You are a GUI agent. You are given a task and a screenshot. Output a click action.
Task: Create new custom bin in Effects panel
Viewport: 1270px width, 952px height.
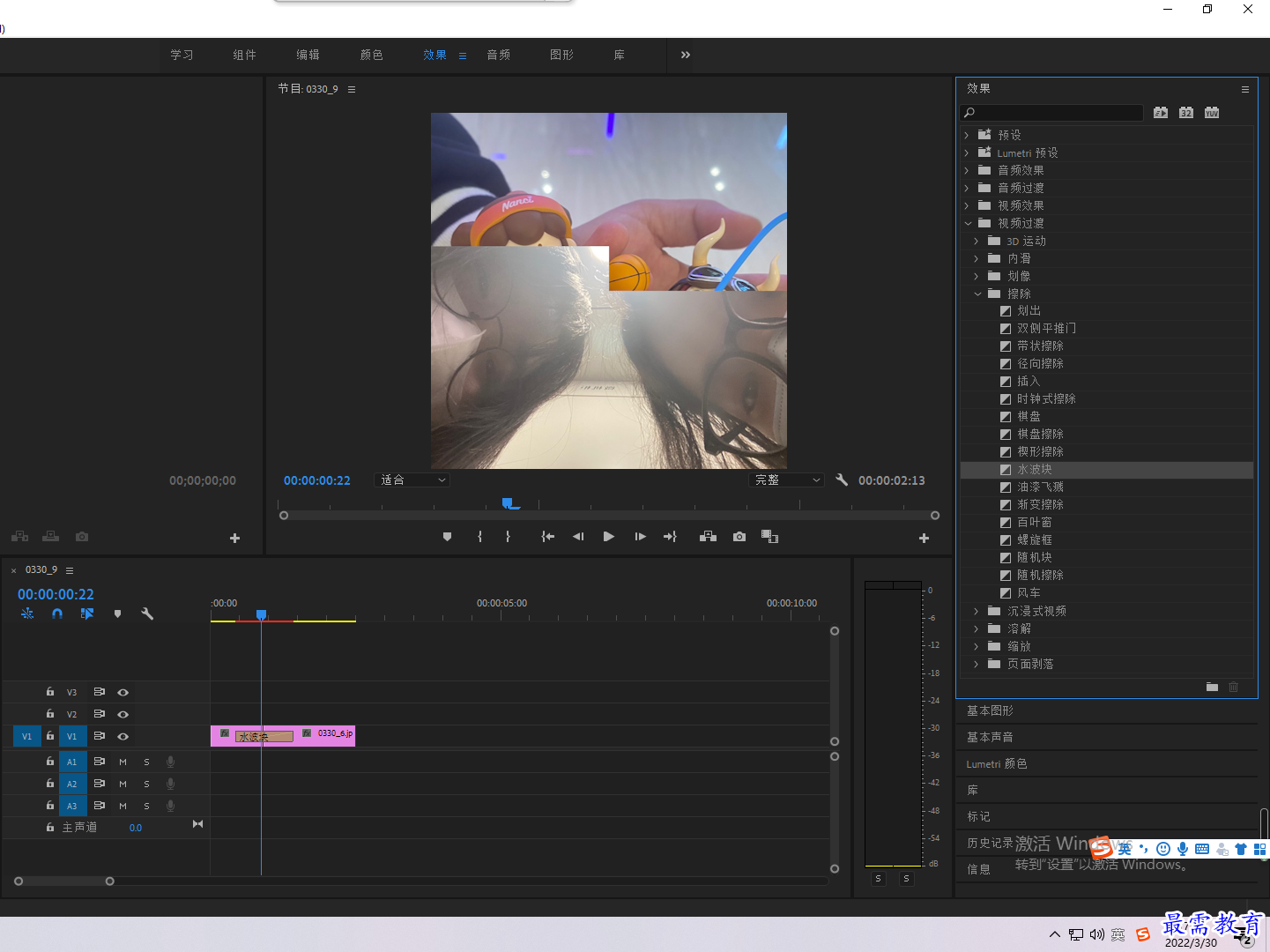(1212, 687)
